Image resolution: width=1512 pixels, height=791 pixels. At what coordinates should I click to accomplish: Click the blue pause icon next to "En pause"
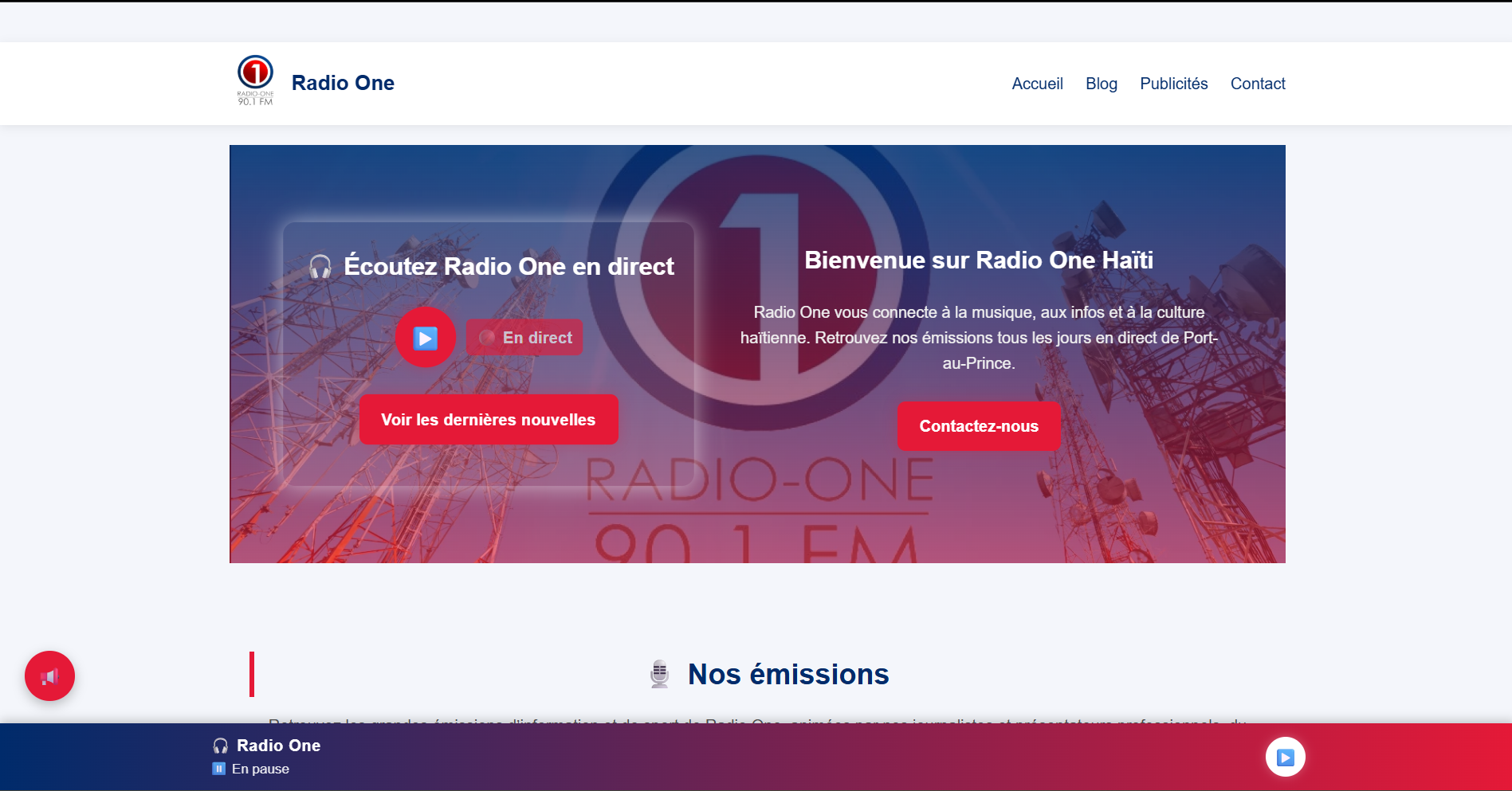[x=218, y=768]
